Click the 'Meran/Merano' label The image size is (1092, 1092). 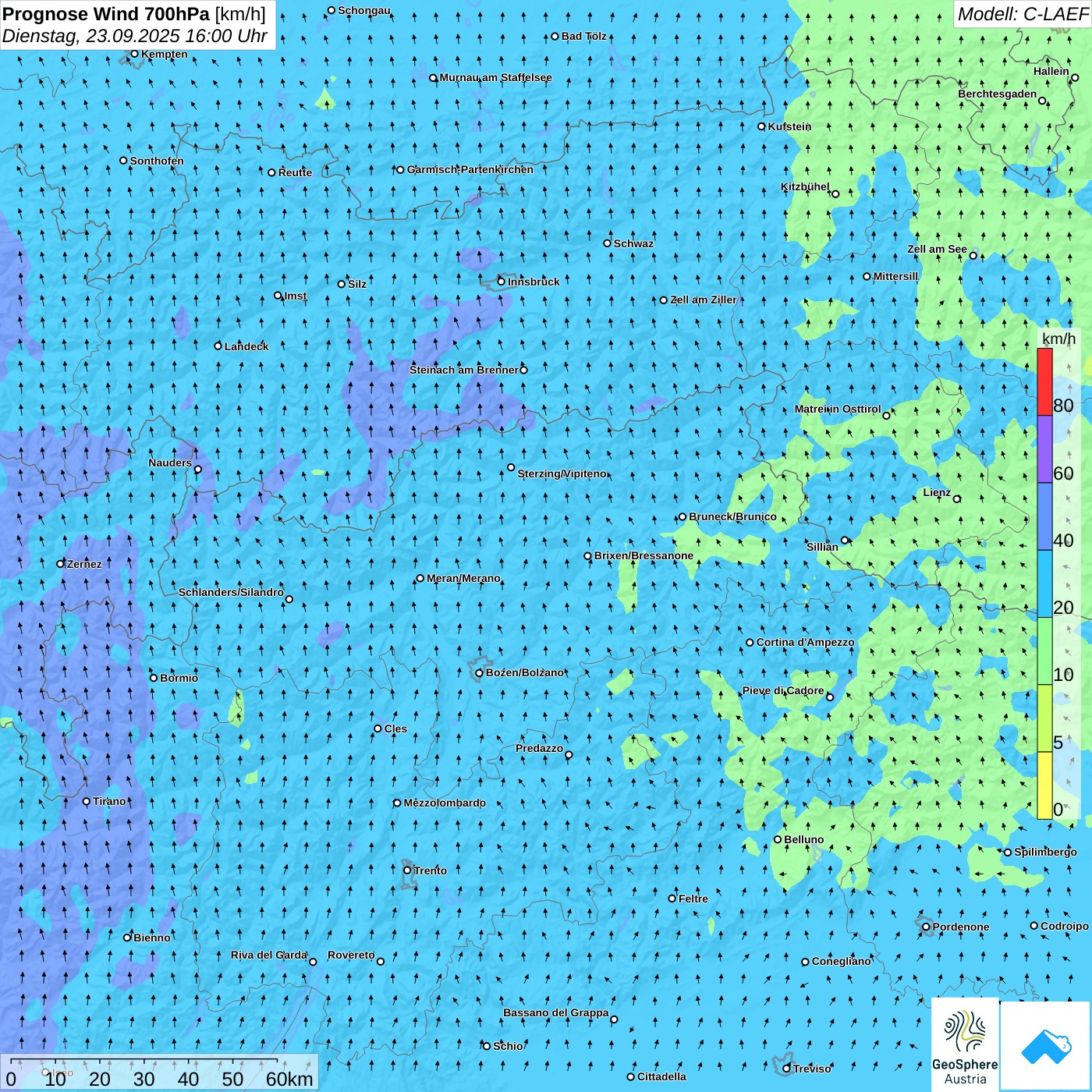pos(464,578)
